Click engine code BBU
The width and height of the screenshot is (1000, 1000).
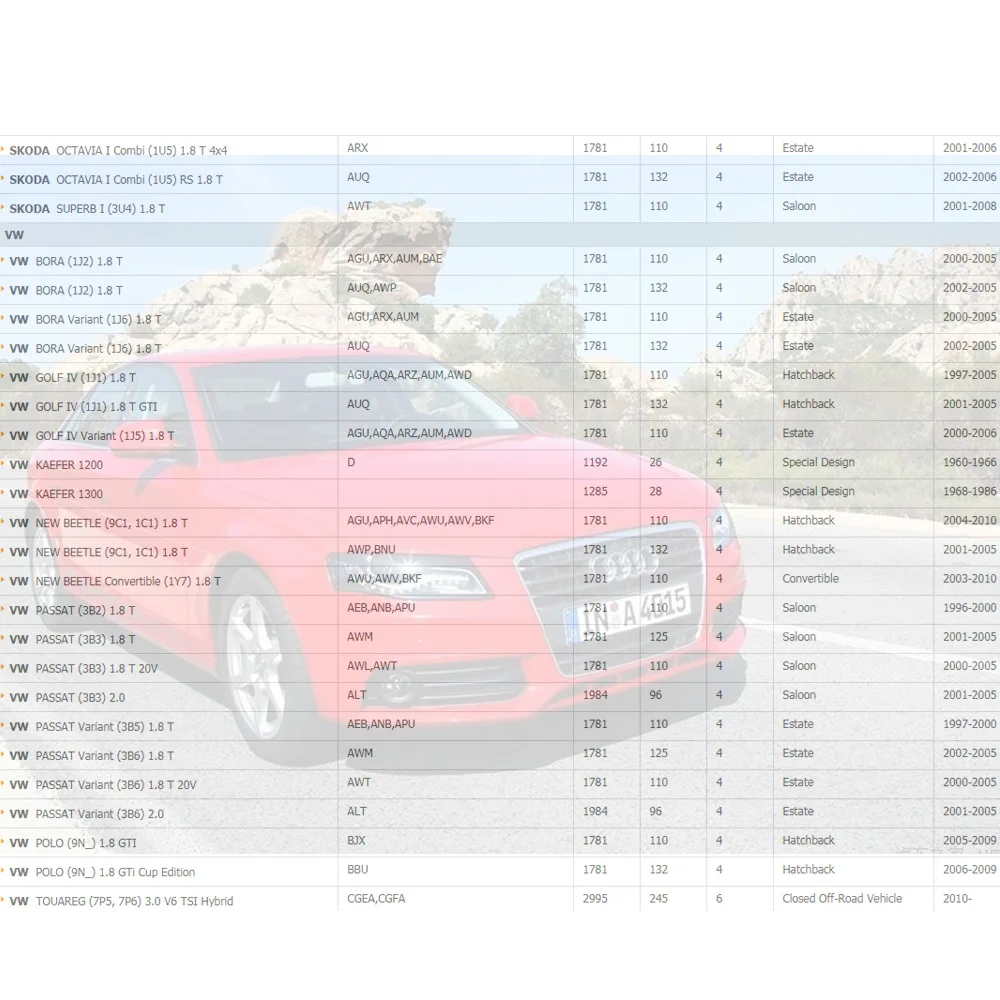pyautogui.click(x=357, y=870)
